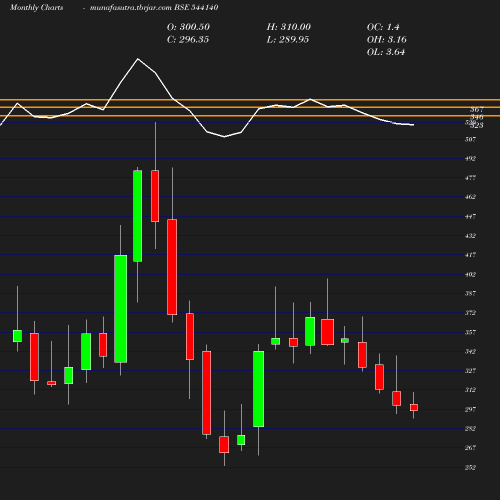Click the "Monthly Charts" title text
500x500 pixels.
click(36, 8)
